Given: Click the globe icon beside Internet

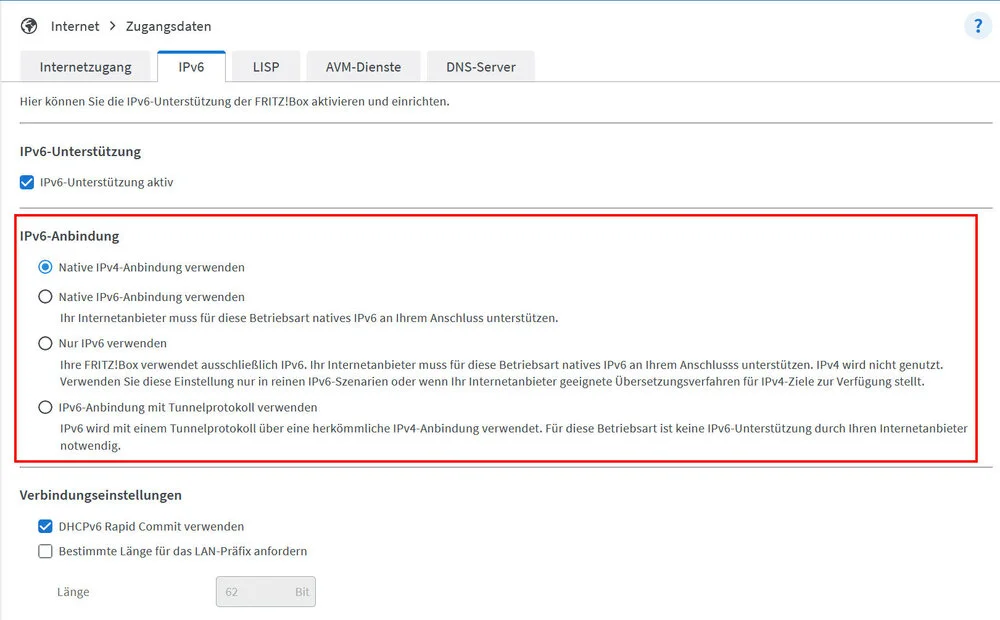Looking at the screenshot, I should click(29, 26).
